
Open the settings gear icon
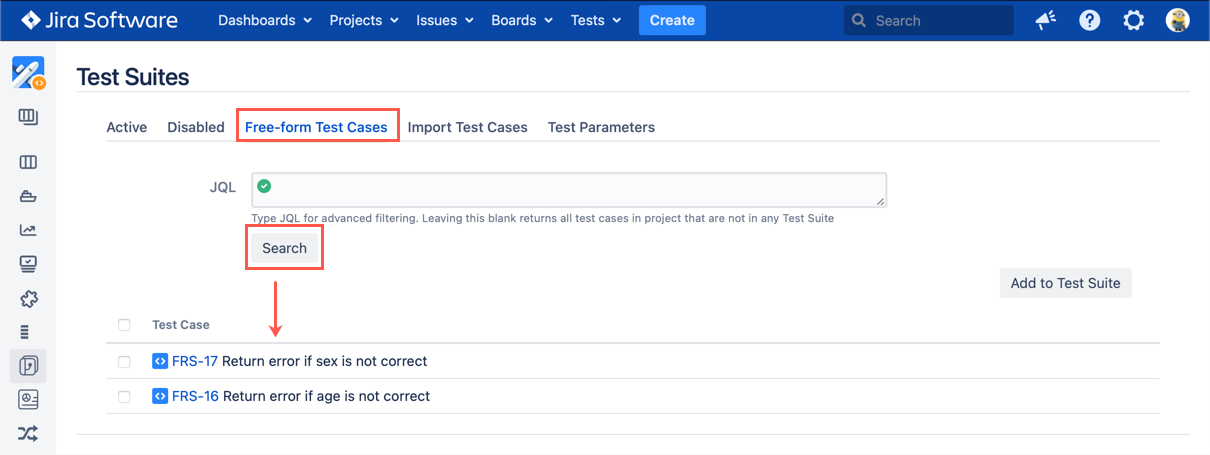coord(1133,20)
